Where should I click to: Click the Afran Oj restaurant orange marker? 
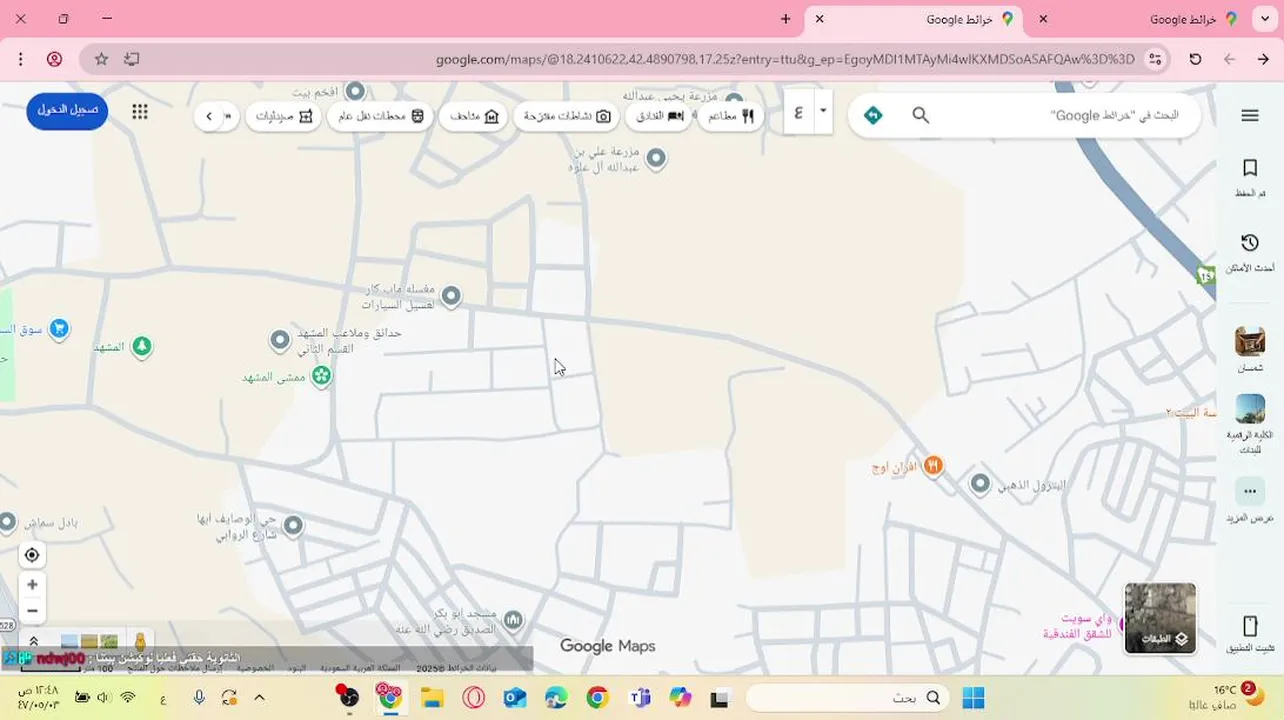(932, 465)
